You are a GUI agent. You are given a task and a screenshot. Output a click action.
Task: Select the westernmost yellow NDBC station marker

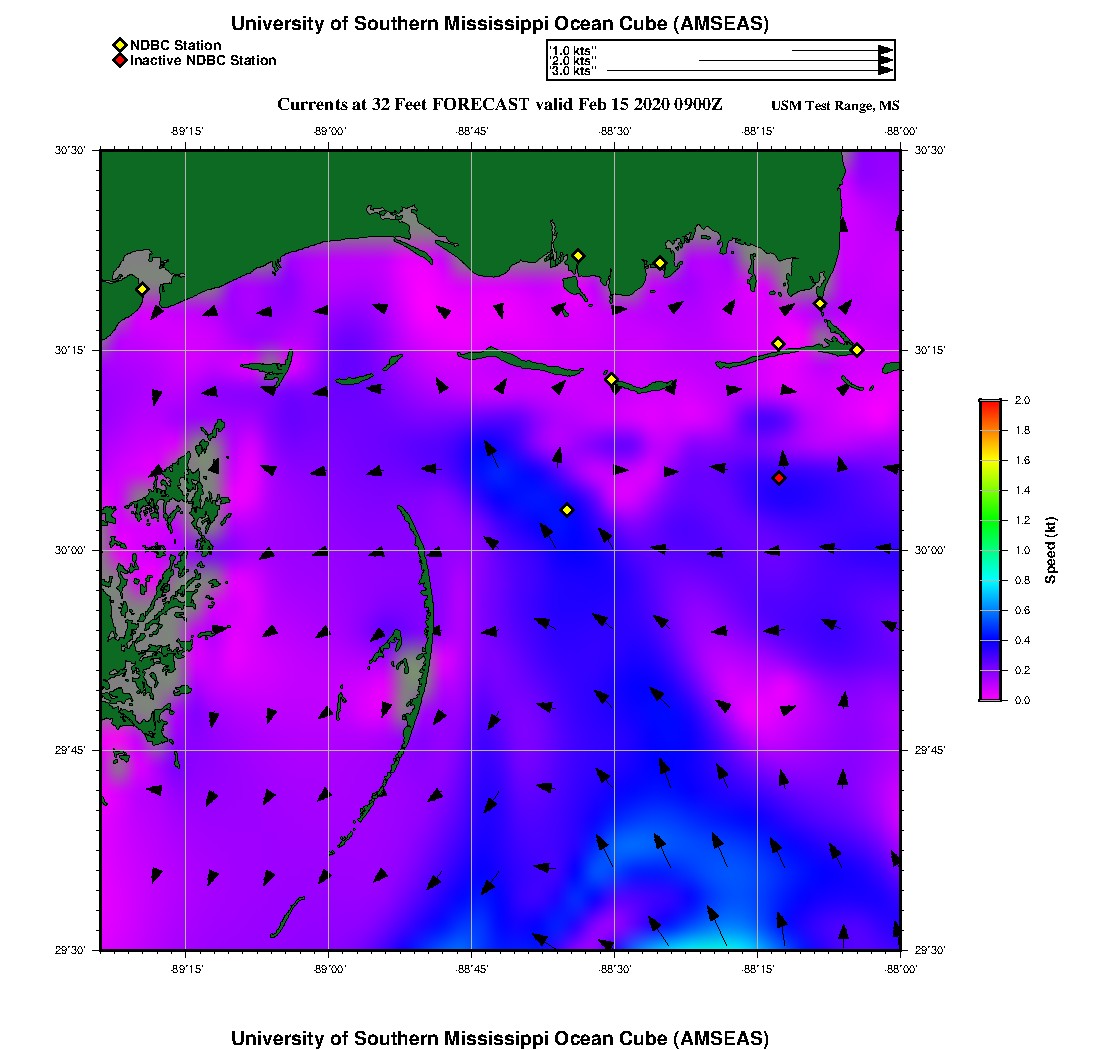142,289
